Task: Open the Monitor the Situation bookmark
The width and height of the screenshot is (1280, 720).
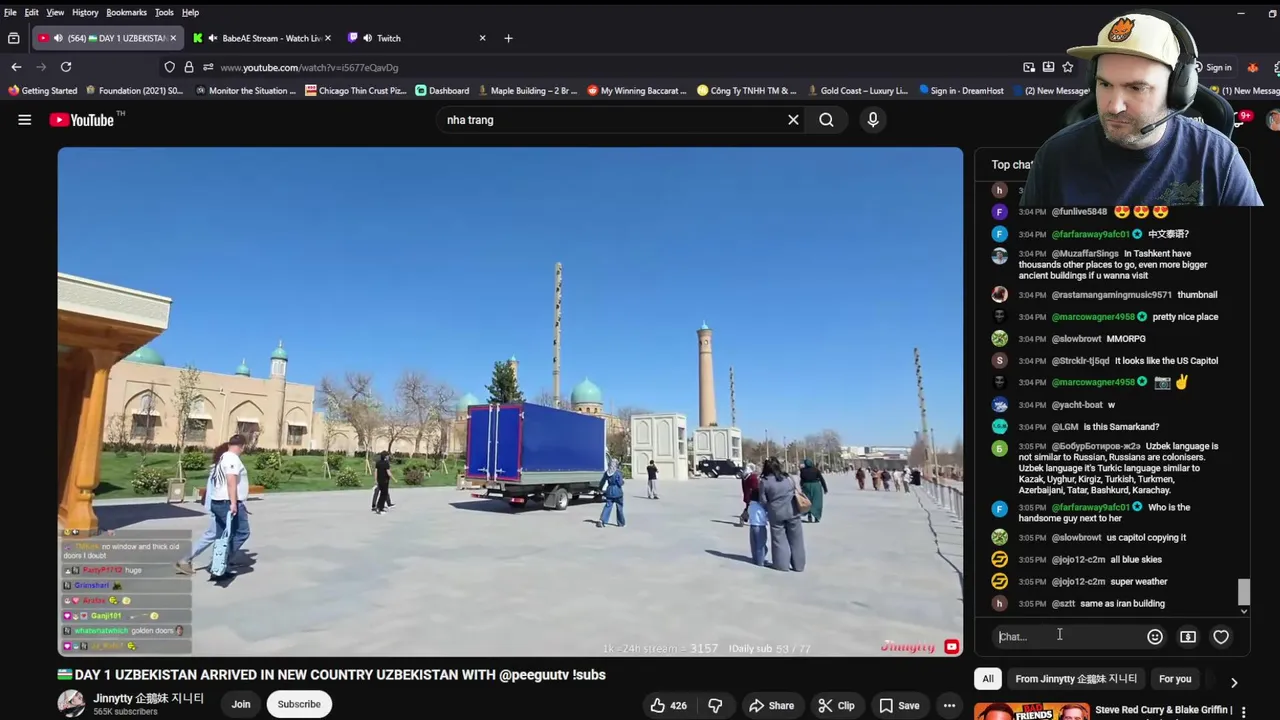Action: [246, 91]
